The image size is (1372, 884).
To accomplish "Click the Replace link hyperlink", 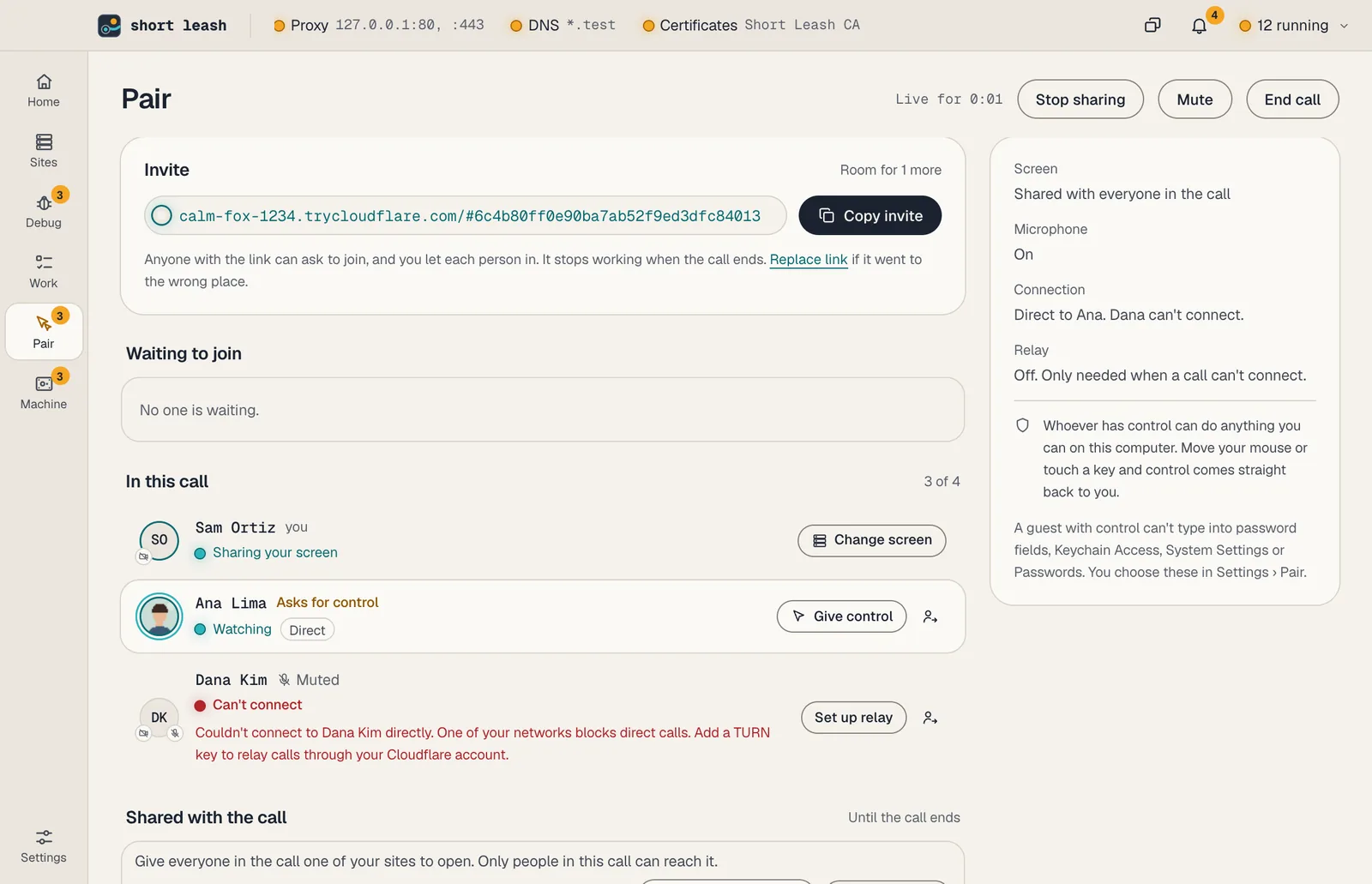I will (x=809, y=260).
